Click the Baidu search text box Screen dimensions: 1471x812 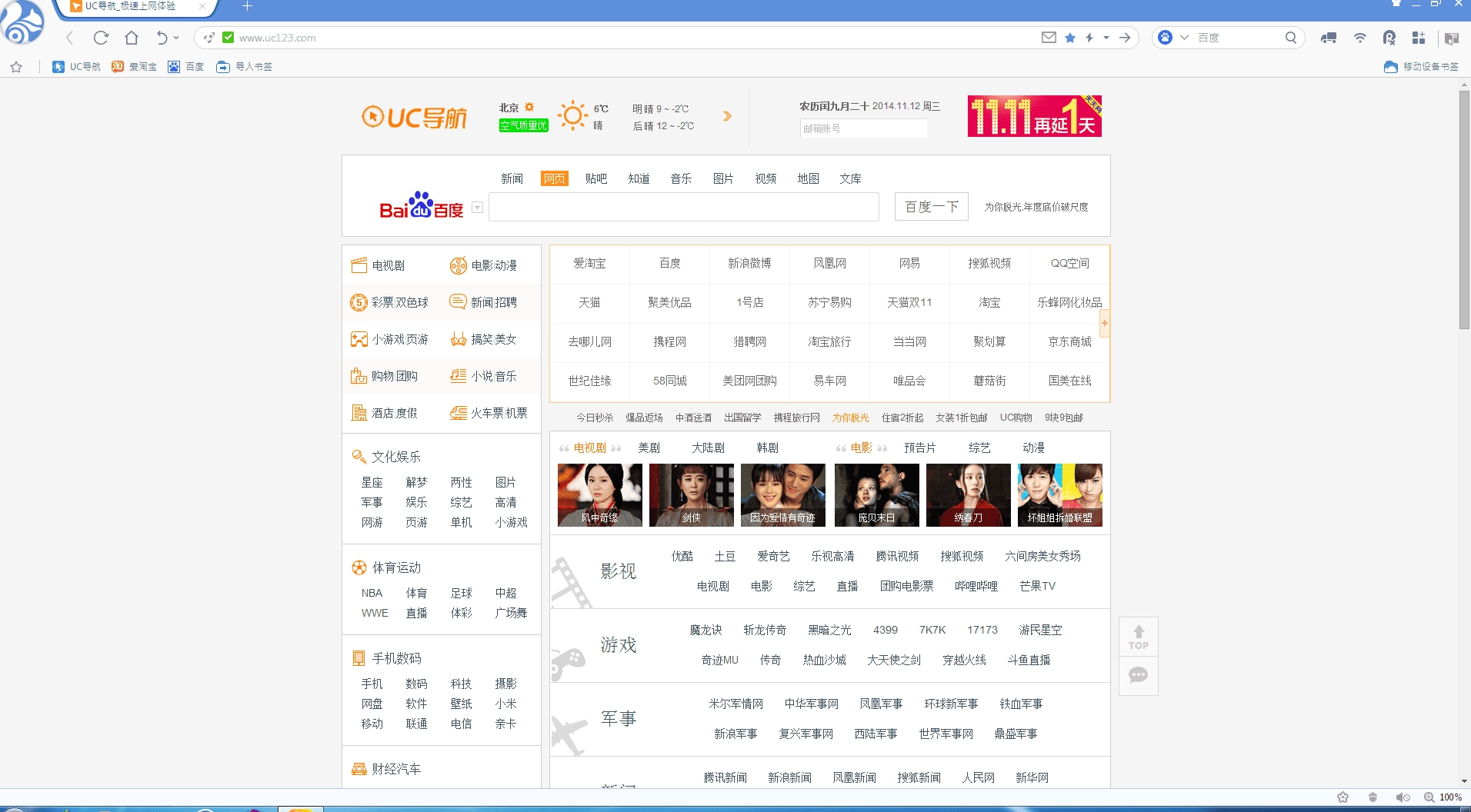coord(684,207)
